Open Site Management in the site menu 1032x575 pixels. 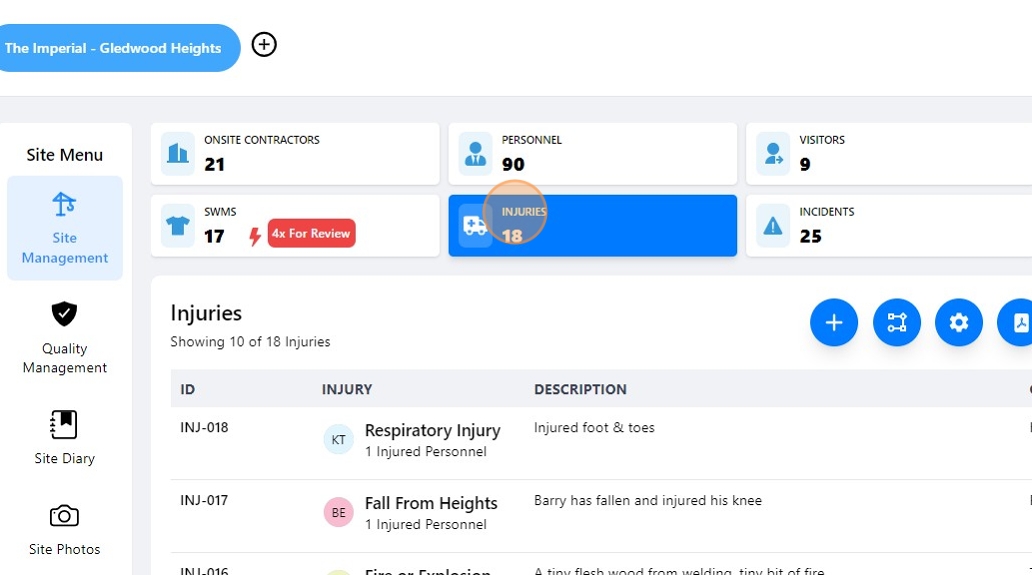pos(65,228)
